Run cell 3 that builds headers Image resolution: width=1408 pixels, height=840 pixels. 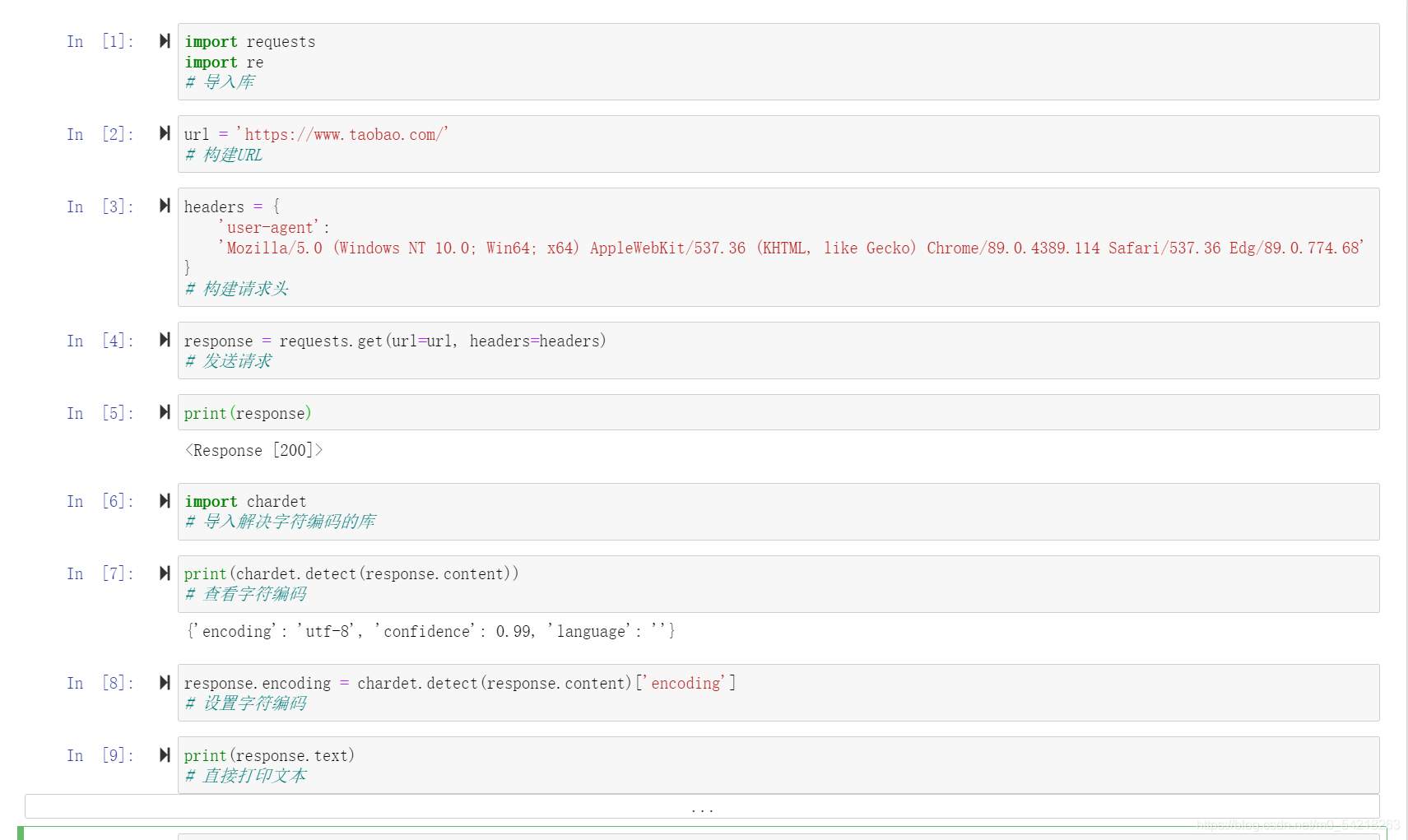click(x=165, y=206)
